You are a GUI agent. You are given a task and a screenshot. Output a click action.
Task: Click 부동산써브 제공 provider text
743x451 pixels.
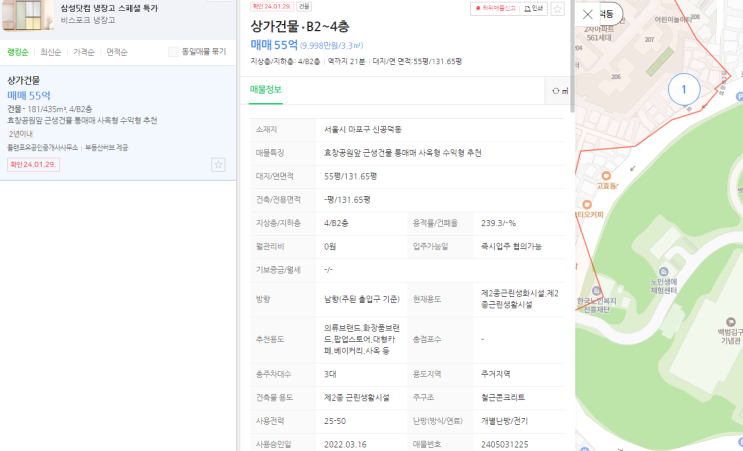click(107, 148)
